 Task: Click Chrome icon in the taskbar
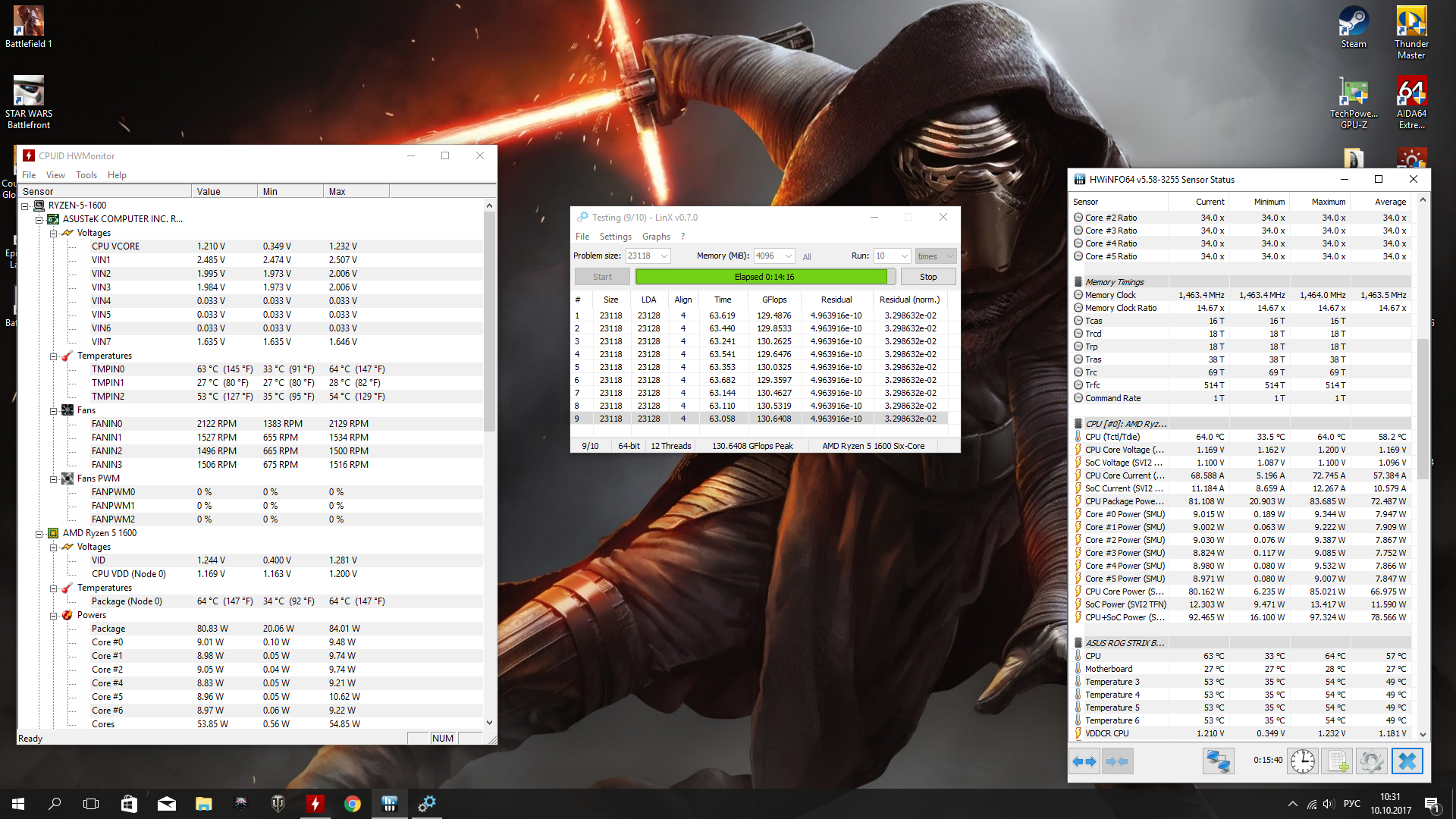point(352,804)
